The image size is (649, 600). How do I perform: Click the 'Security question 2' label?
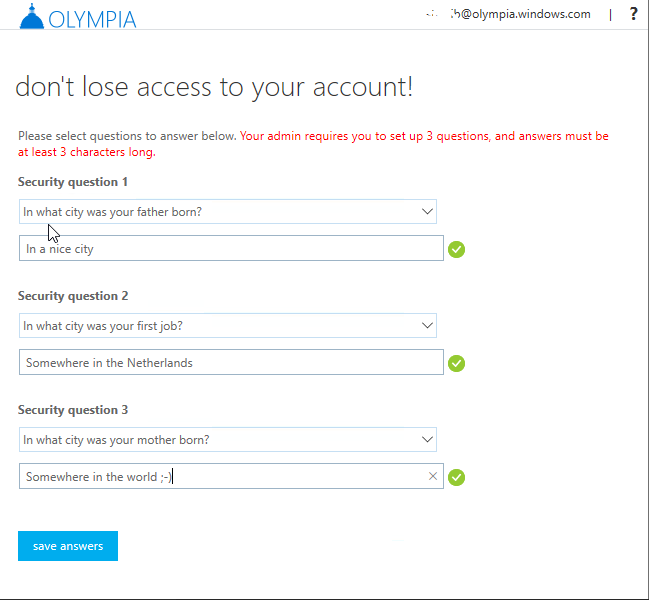pos(73,296)
